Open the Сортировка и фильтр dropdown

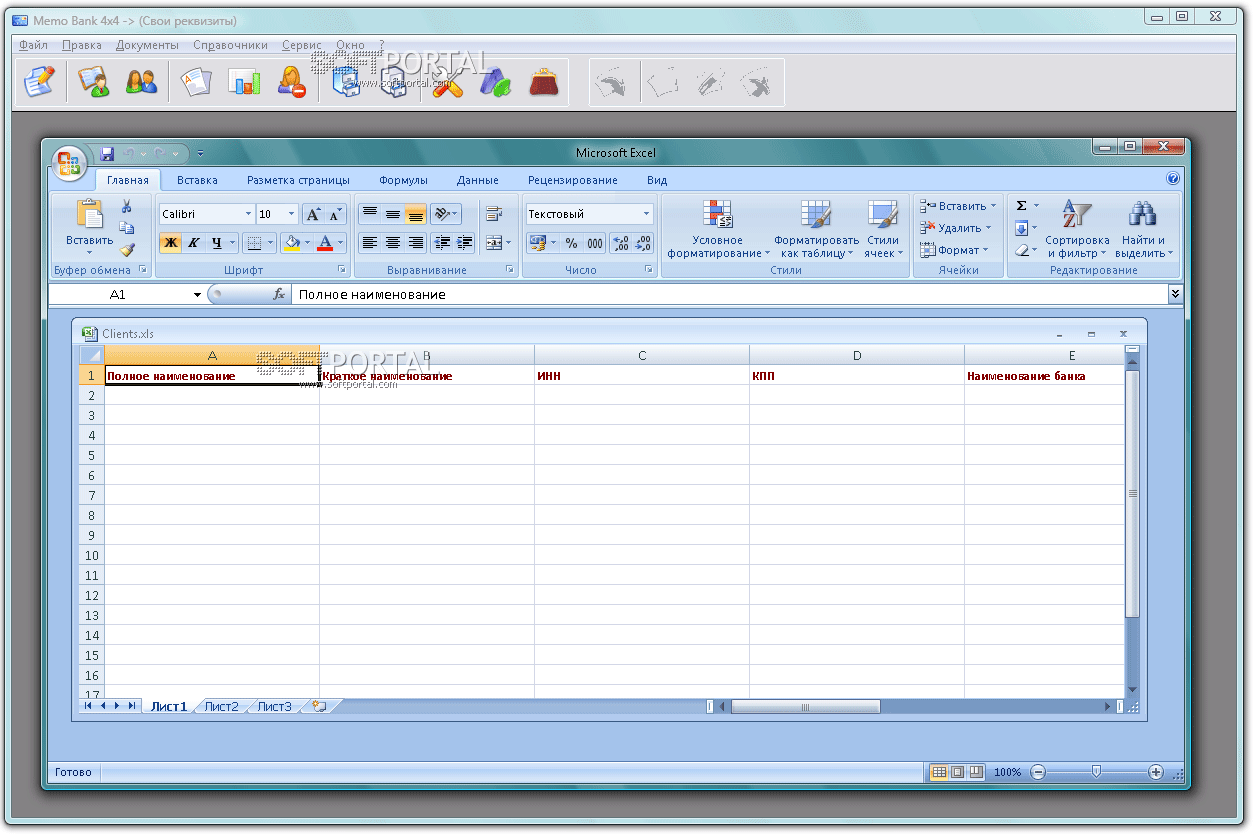coord(1077,230)
